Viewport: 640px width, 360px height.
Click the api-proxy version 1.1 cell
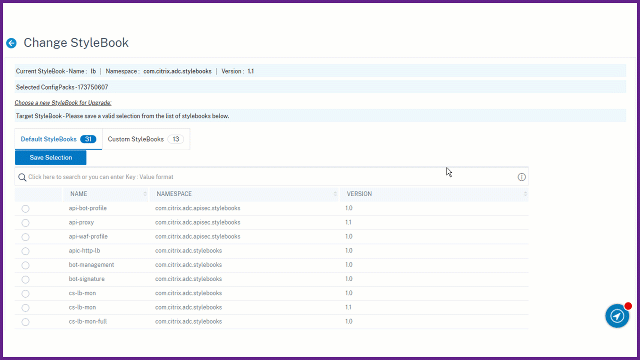348,222
